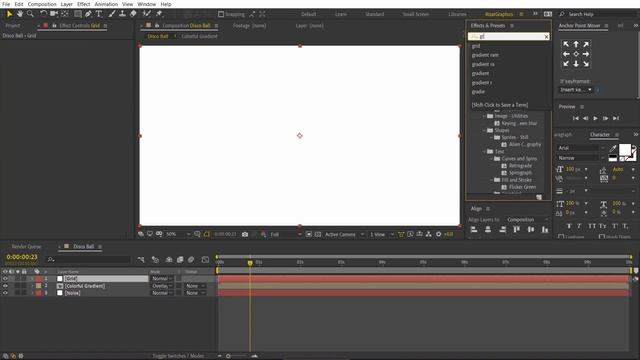Toggle All Caps in Character panel
This screenshot has width=640, height=360.
click(591, 226)
